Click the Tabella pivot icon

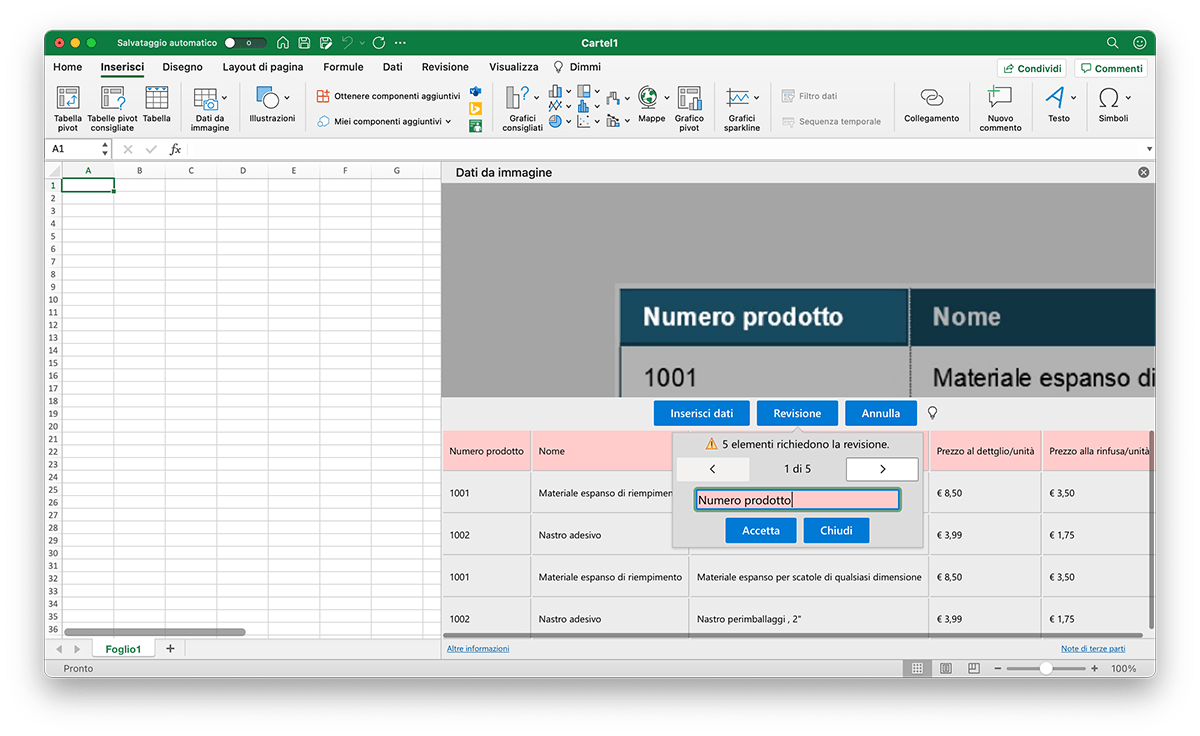coord(68,98)
